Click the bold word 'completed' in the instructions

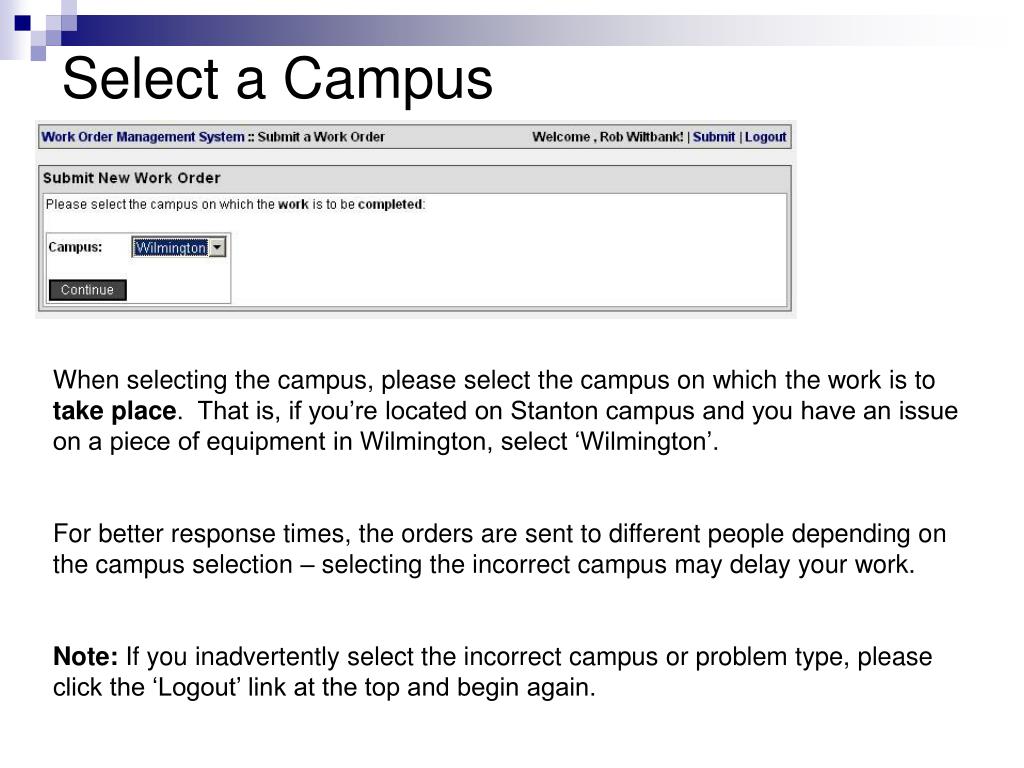(390, 204)
